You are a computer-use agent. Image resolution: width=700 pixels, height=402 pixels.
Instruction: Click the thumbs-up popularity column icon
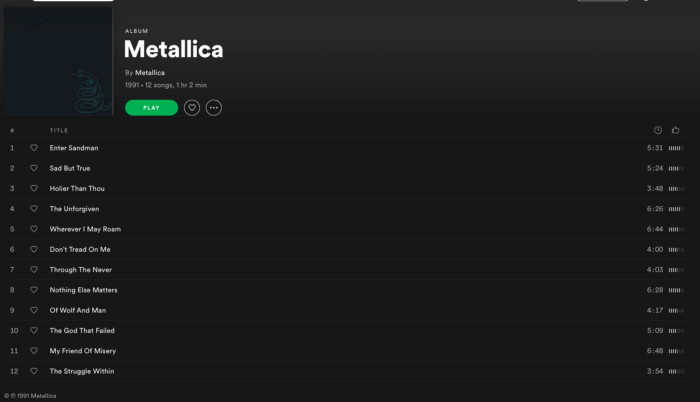[x=676, y=130]
